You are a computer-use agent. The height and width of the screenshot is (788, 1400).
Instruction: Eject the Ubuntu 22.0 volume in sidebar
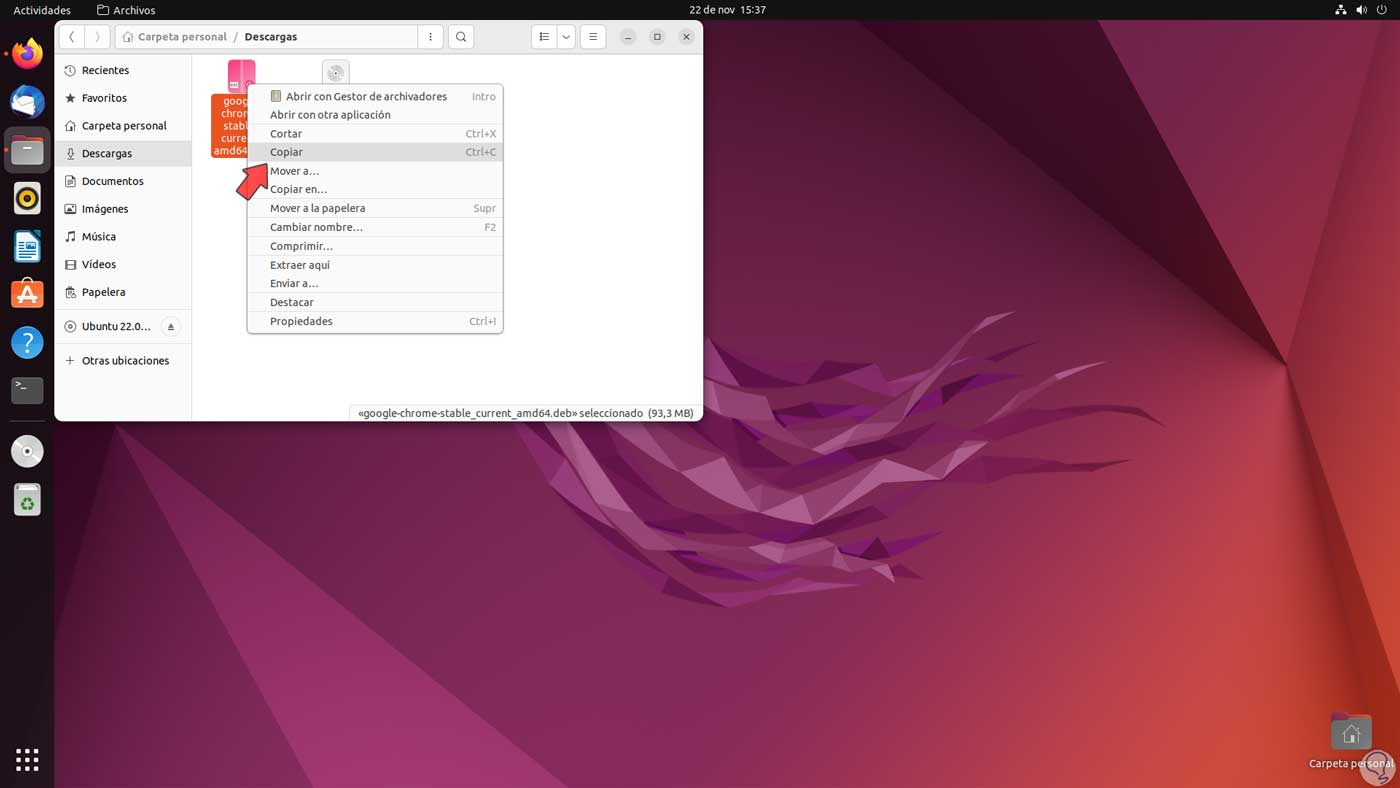[x=170, y=326]
